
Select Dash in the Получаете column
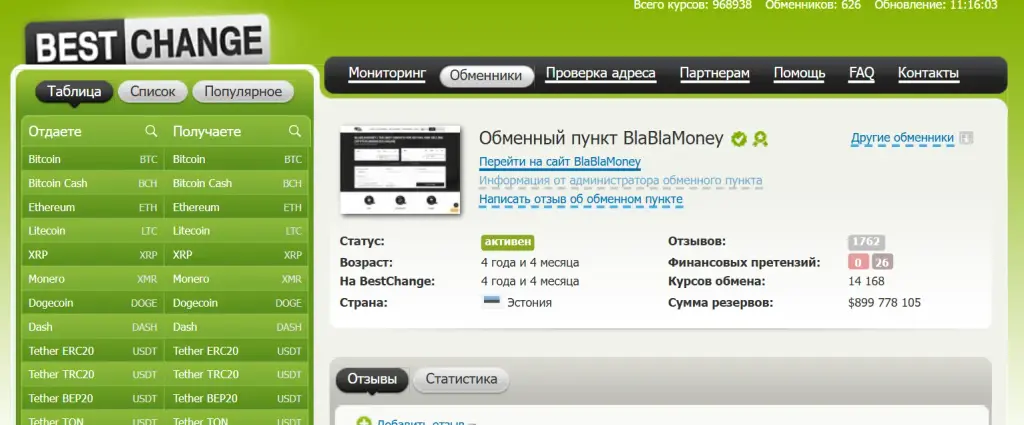pos(236,327)
